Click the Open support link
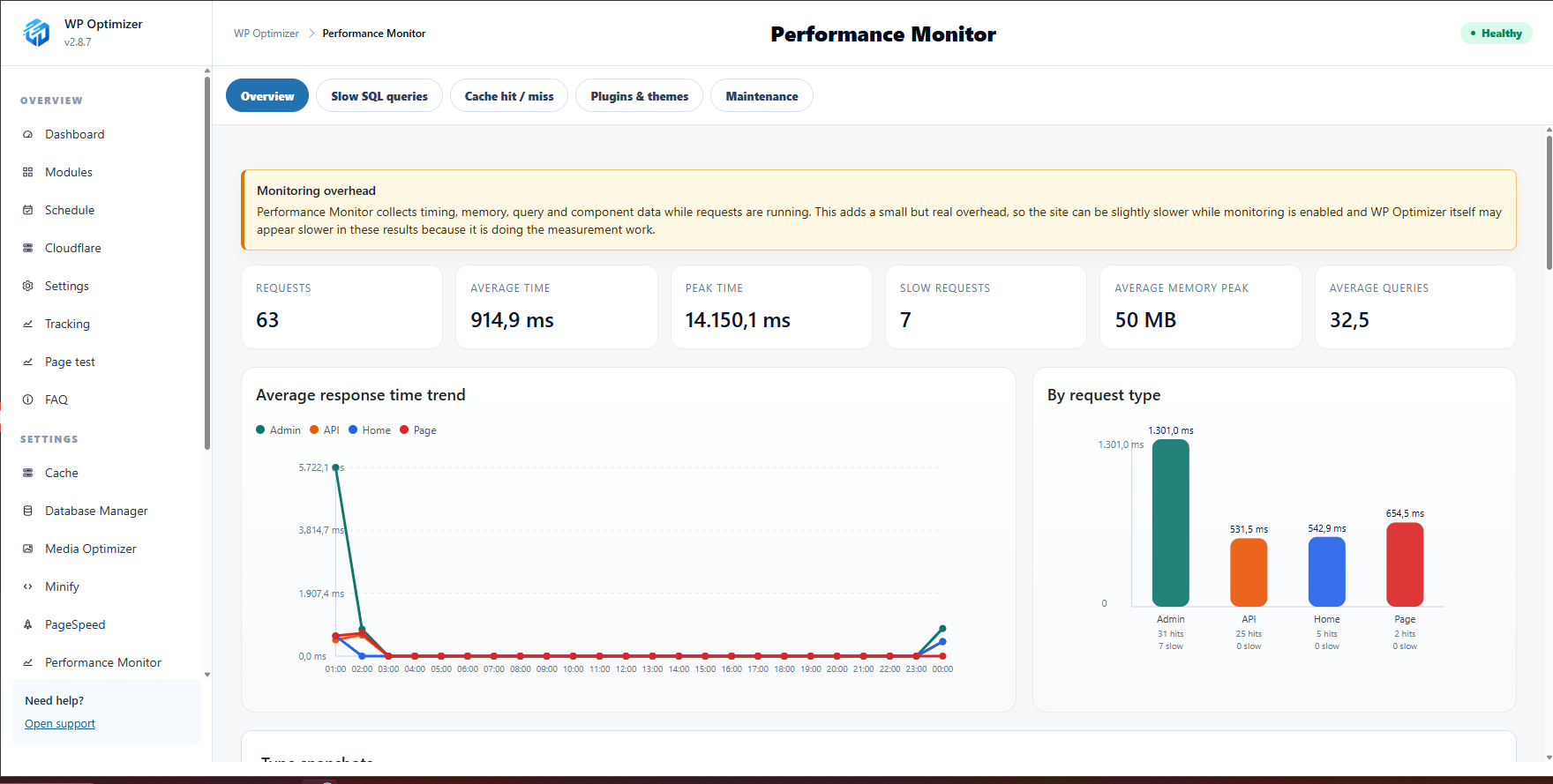 [60, 724]
